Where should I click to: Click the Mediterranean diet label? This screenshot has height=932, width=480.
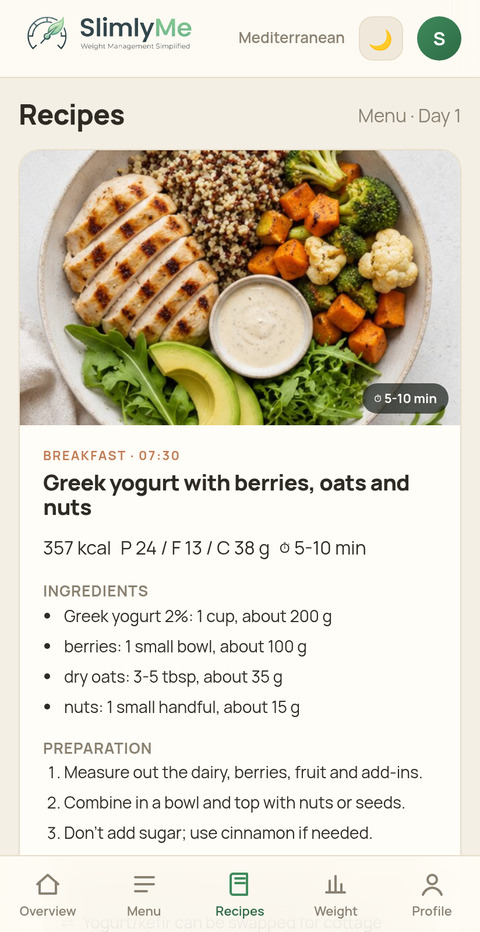click(292, 38)
